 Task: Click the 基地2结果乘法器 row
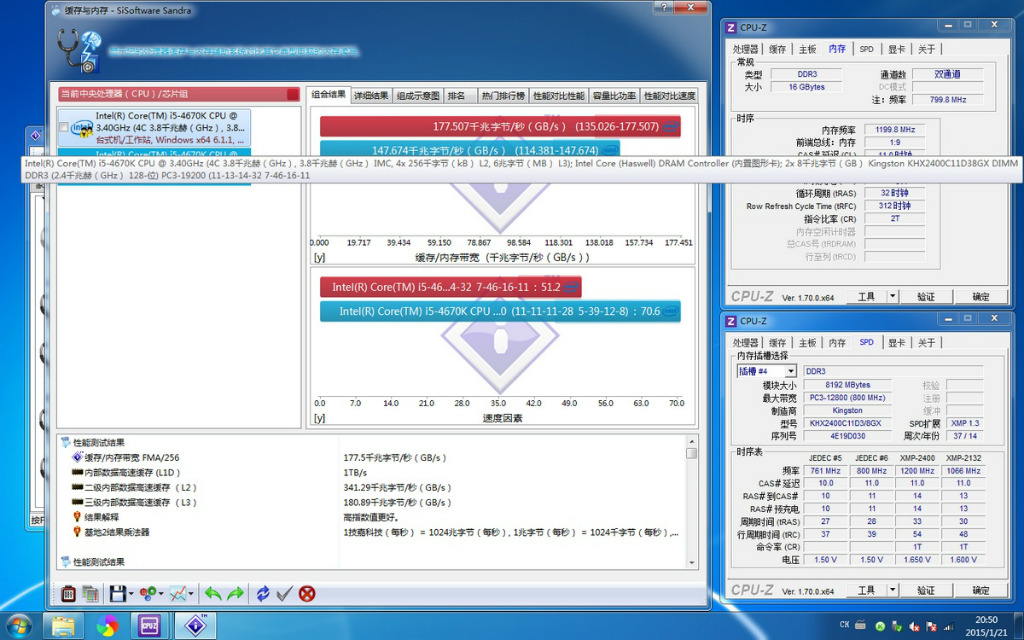coord(111,532)
